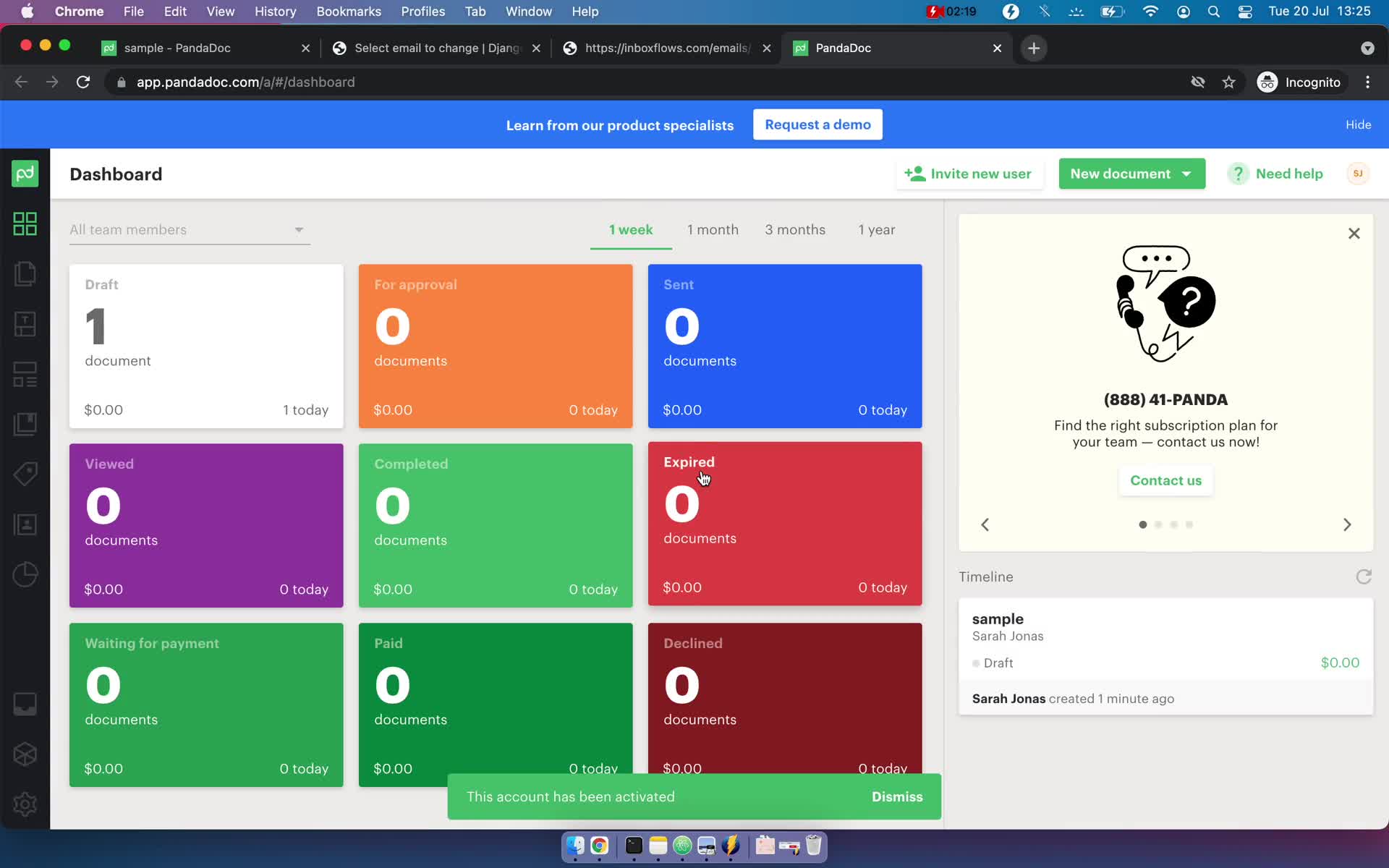This screenshot has width=1389, height=868.
Task: Open the Draft documents card
Action: (x=206, y=346)
